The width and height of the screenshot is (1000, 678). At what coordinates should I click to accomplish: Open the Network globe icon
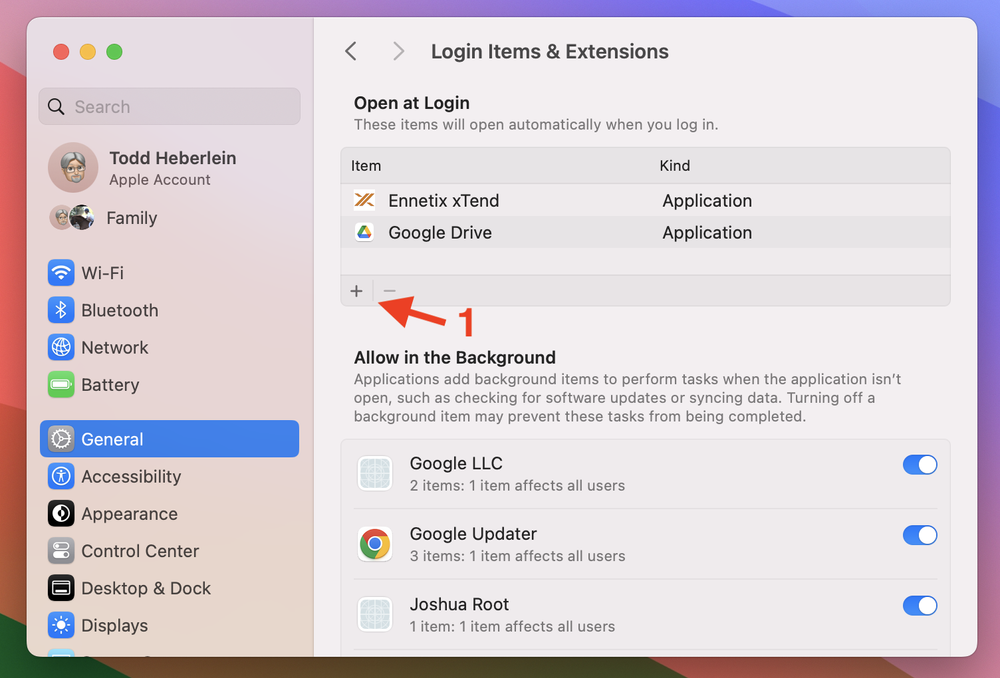[61, 348]
